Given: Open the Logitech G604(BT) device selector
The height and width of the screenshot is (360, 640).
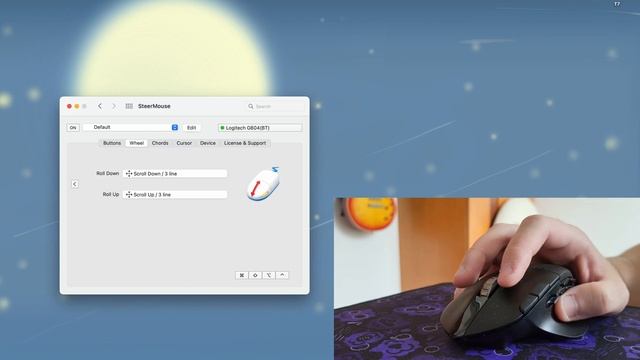Looking at the screenshot, I should point(260,128).
